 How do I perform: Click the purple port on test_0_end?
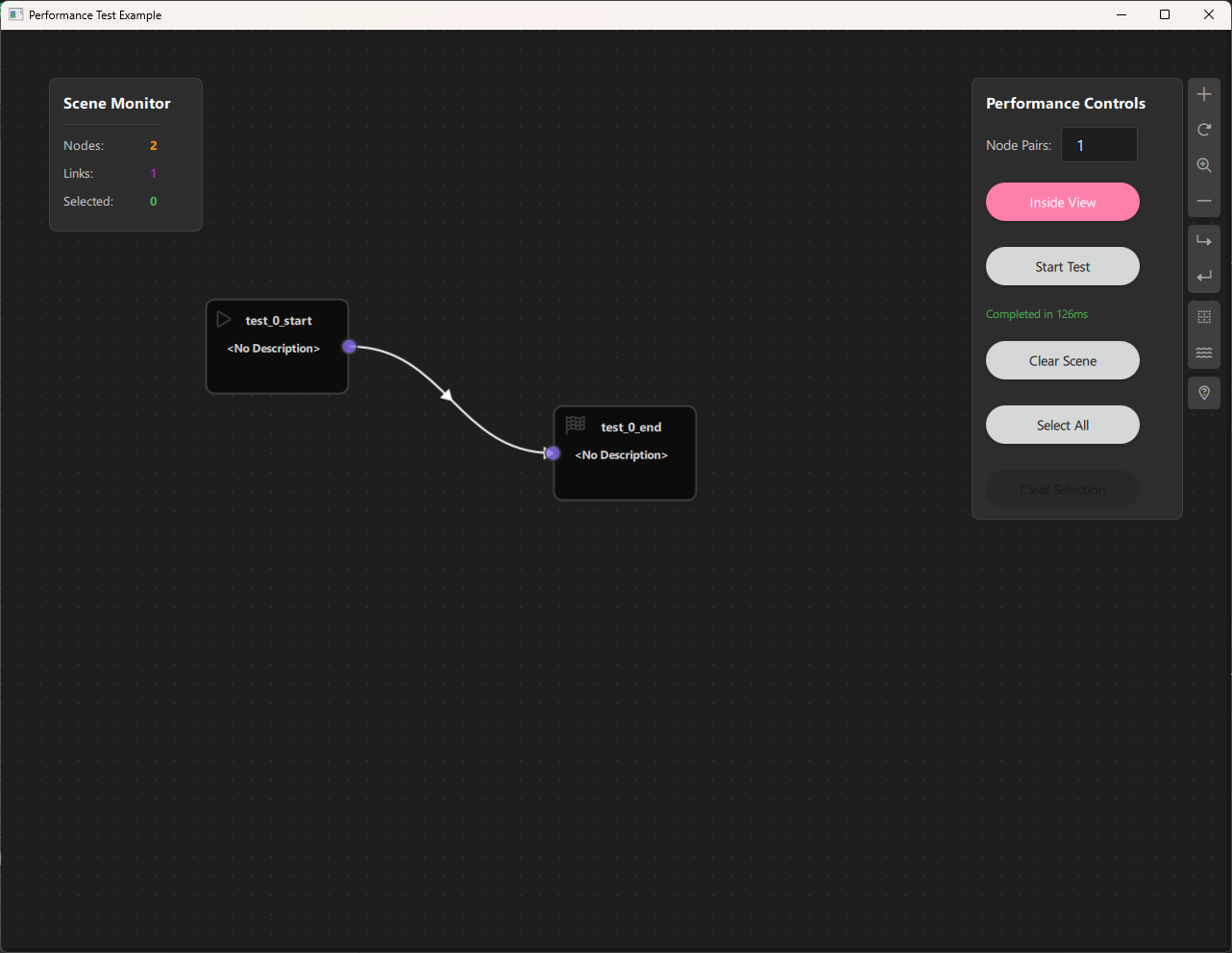[x=552, y=452]
